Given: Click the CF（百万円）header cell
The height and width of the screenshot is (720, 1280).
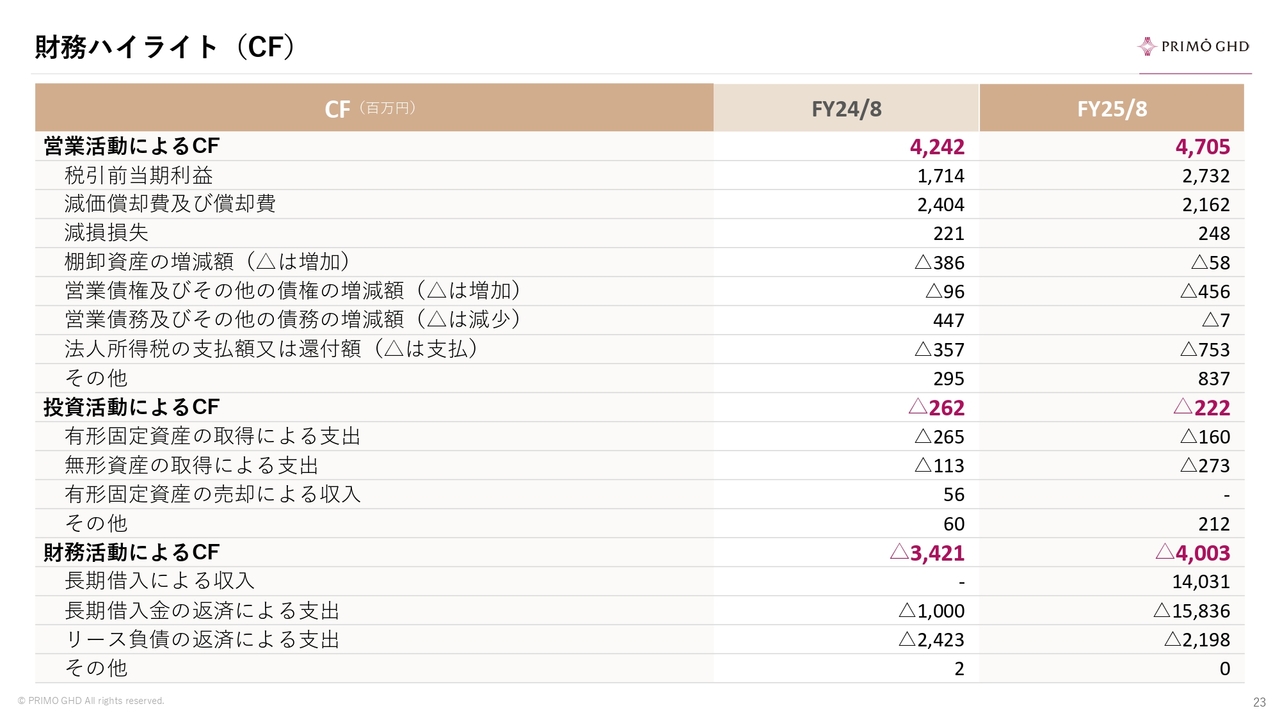Looking at the screenshot, I should (372, 108).
